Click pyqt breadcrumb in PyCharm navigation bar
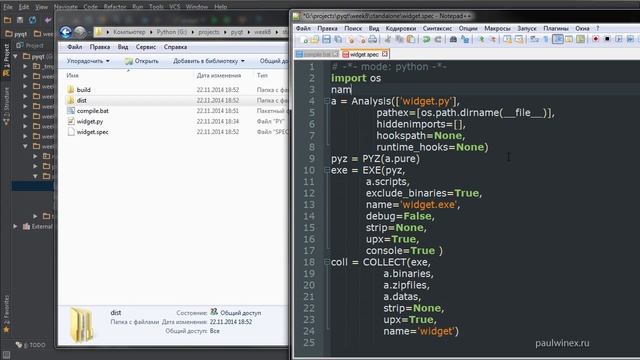This screenshot has width=640, height=360. (16, 34)
